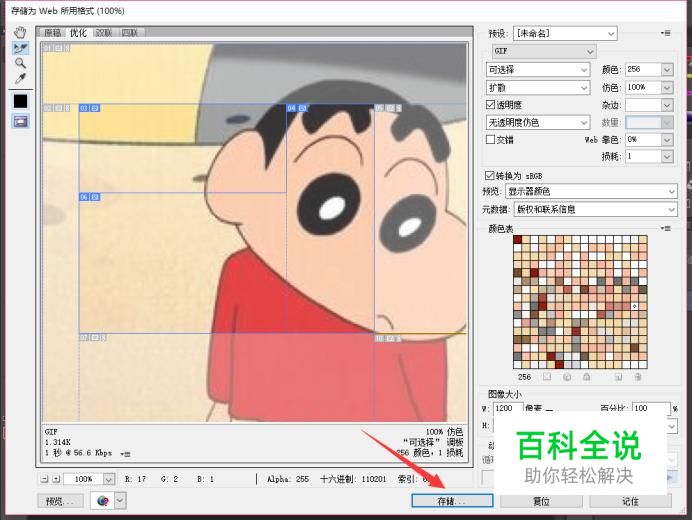Viewport: 692px width, 520px height.
Task: Click the zoom out minus button
Action: point(44,479)
